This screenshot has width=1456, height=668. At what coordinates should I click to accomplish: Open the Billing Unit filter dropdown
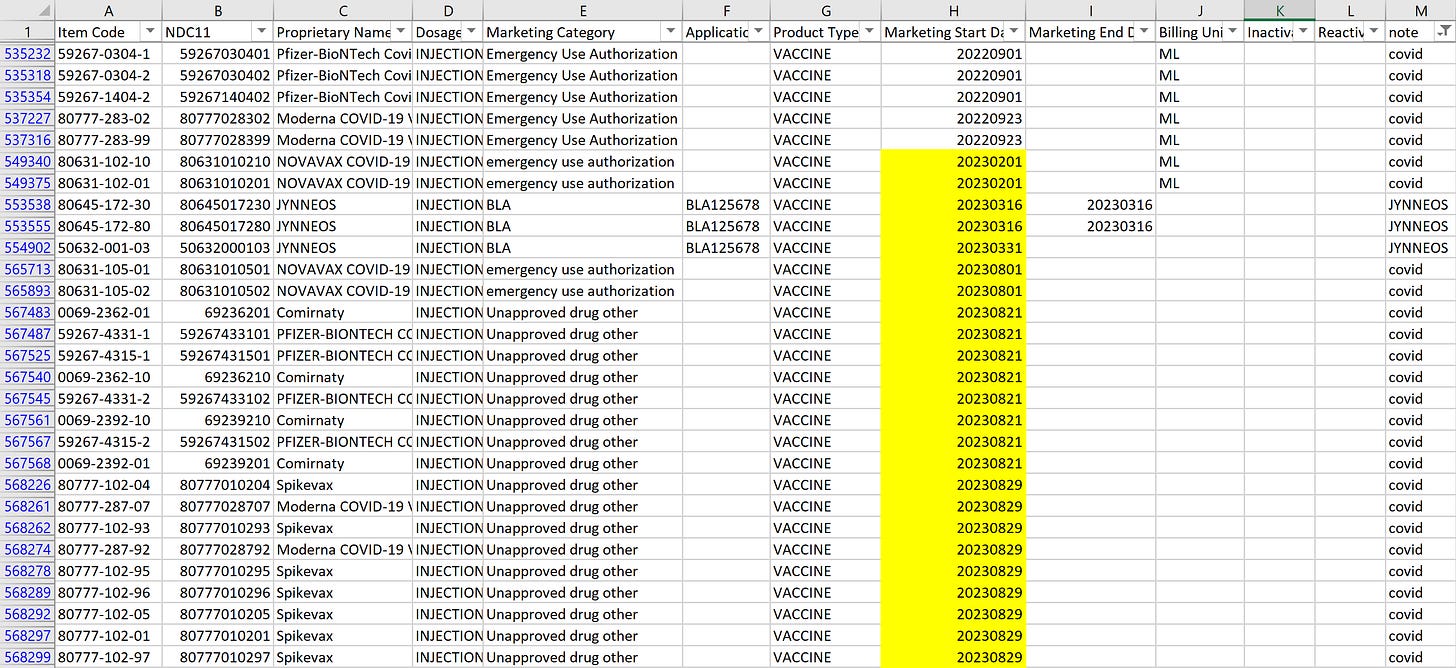(x=1233, y=32)
